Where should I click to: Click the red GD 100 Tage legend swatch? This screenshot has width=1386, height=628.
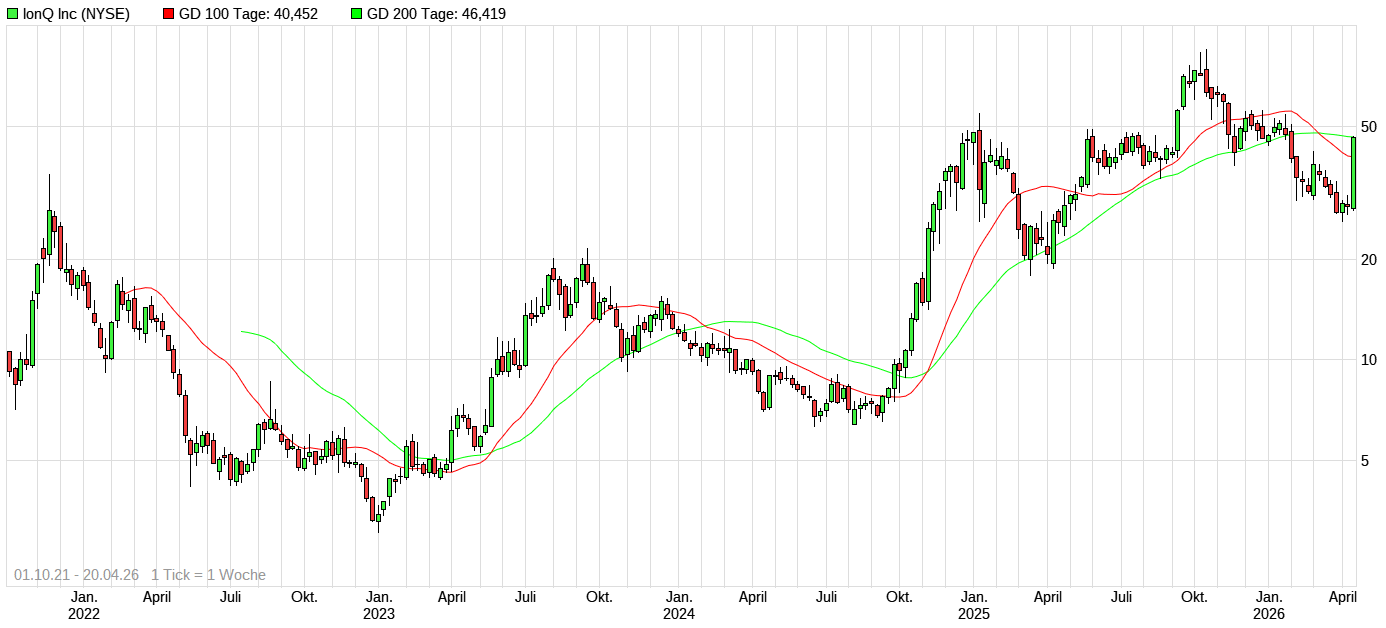tap(168, 14)
